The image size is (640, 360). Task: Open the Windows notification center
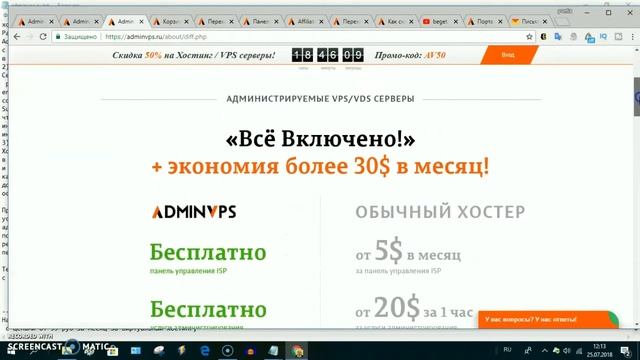[625, 351]
